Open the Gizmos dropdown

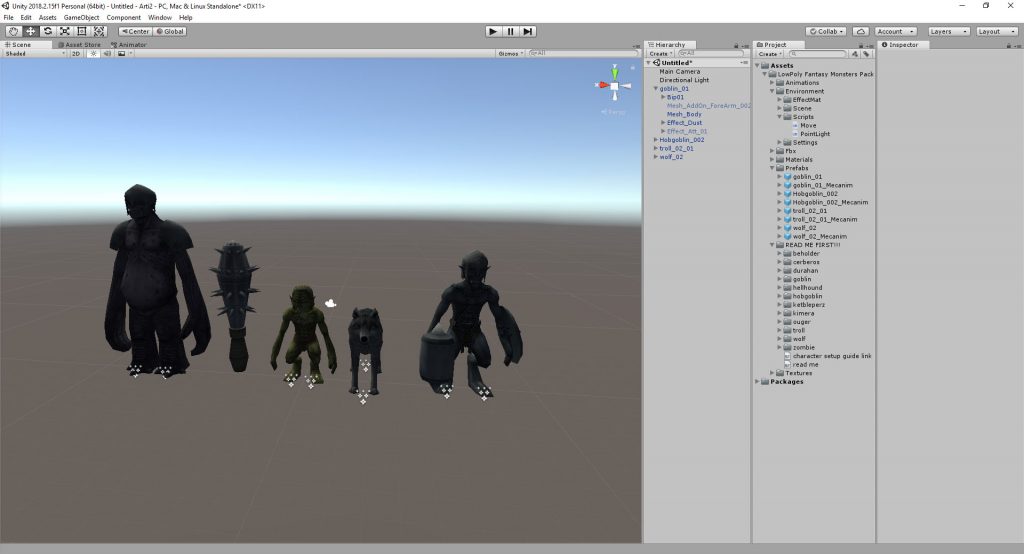tap(511, 54)
